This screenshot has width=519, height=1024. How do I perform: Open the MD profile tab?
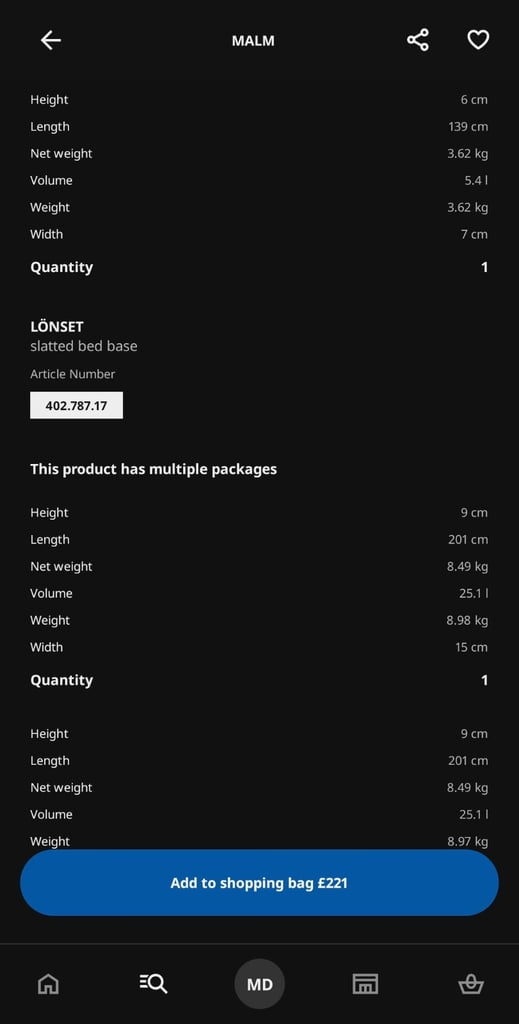coord(260,984)
